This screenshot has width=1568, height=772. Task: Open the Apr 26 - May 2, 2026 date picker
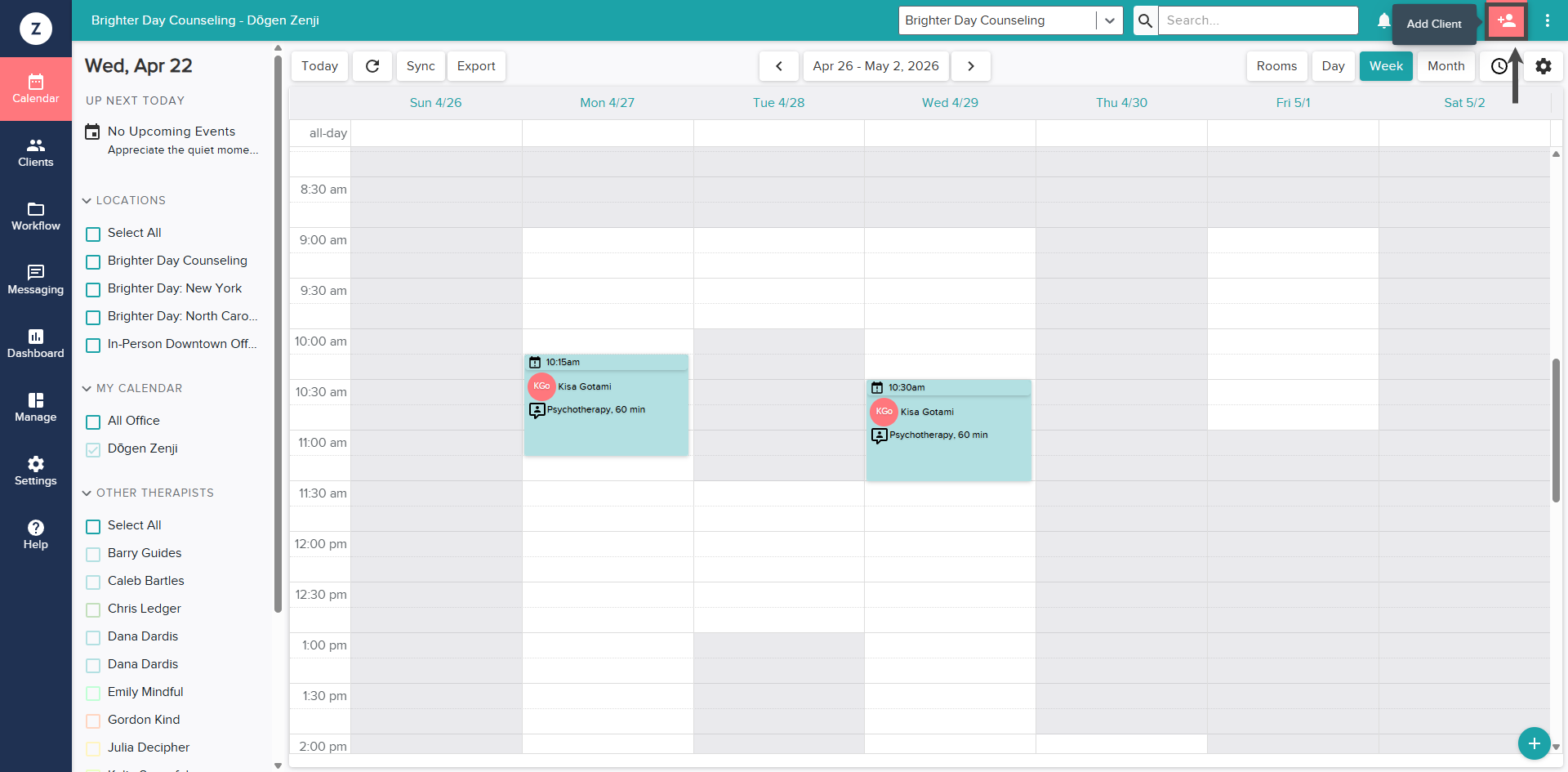pos(875,66)
